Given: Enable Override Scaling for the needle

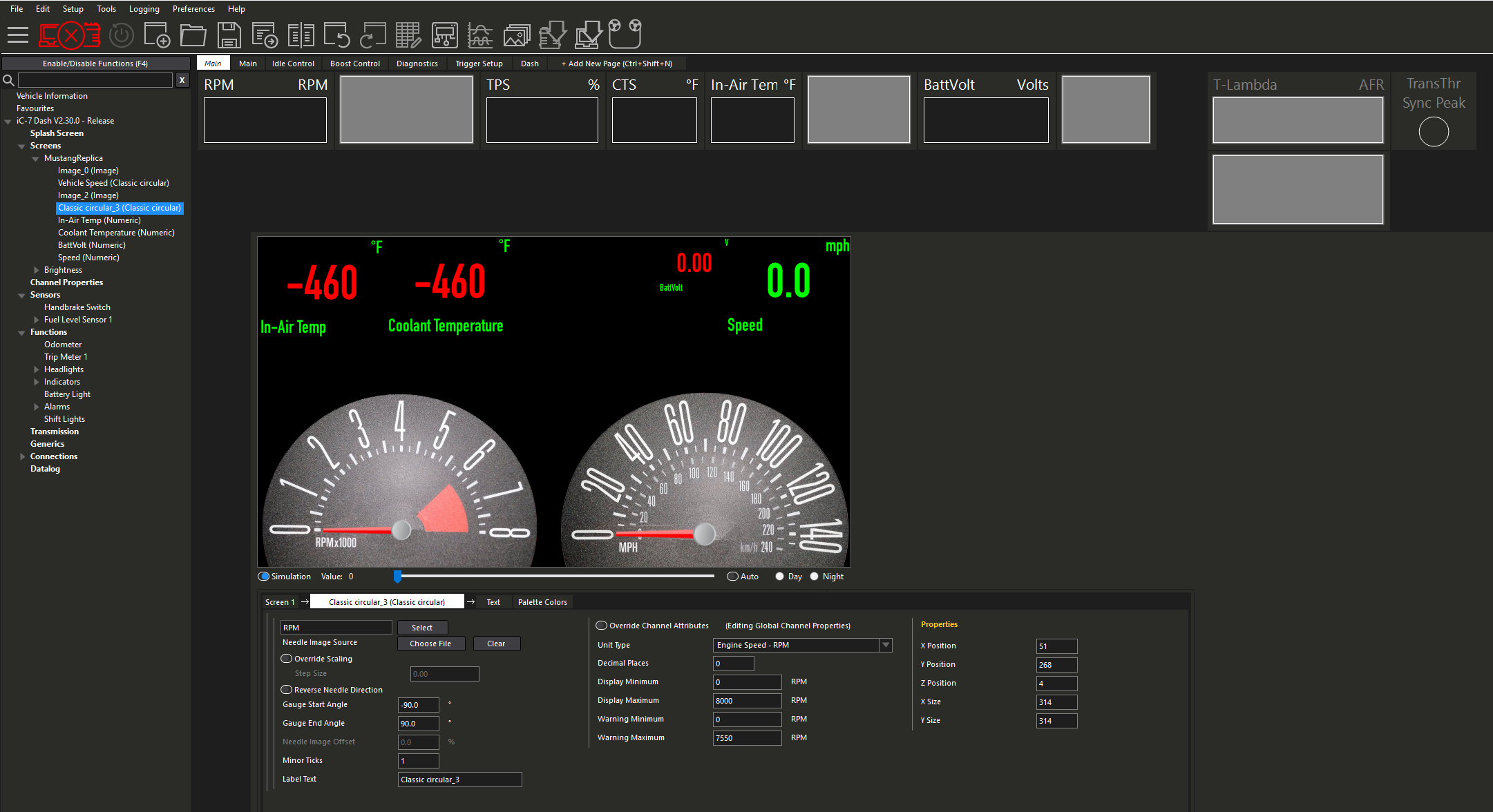Looking at the screenshot, I should tap(286, 658).
